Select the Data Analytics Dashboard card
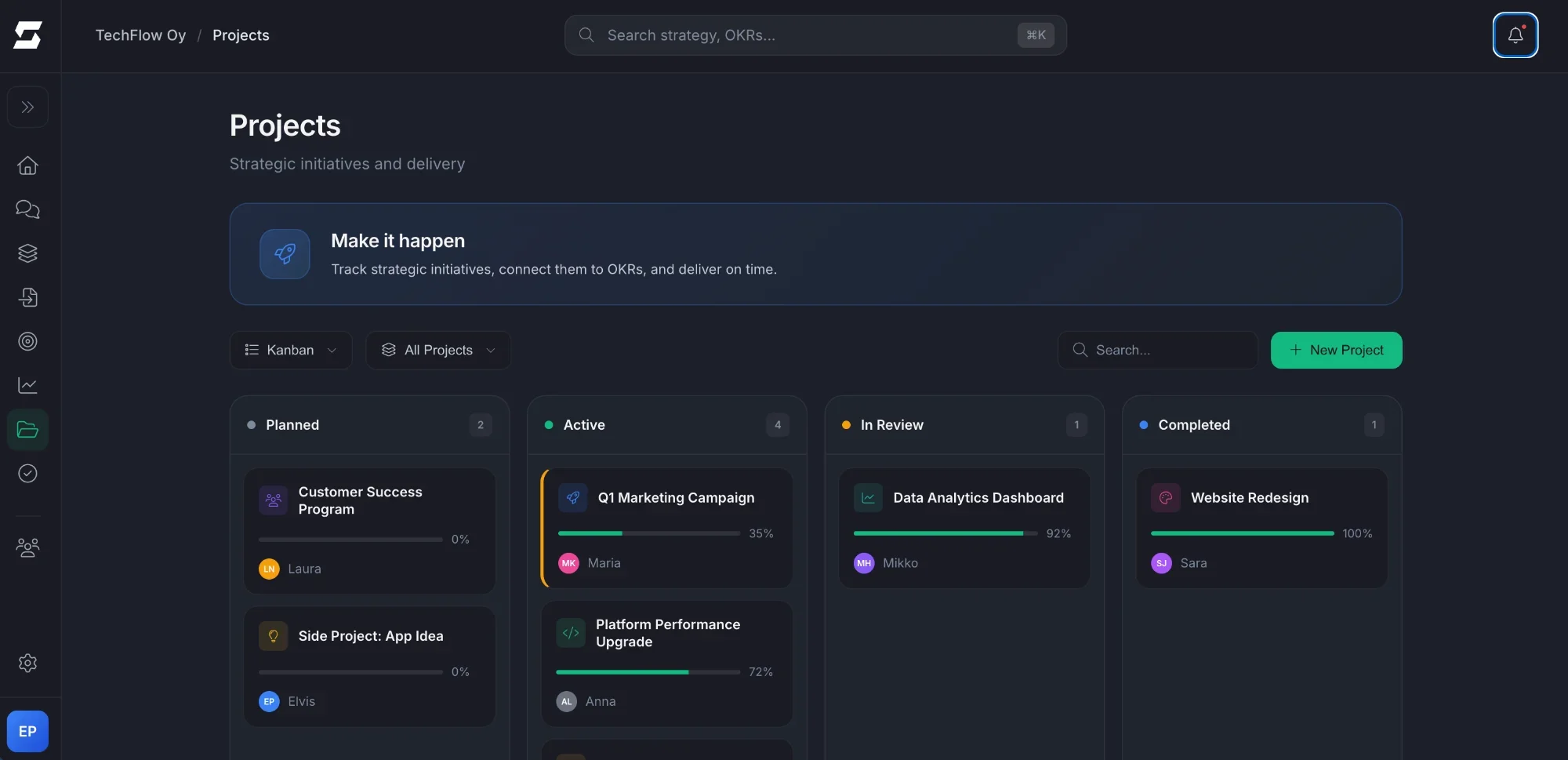Viewport: 1568px width, 760px height. tap(978, 498)
